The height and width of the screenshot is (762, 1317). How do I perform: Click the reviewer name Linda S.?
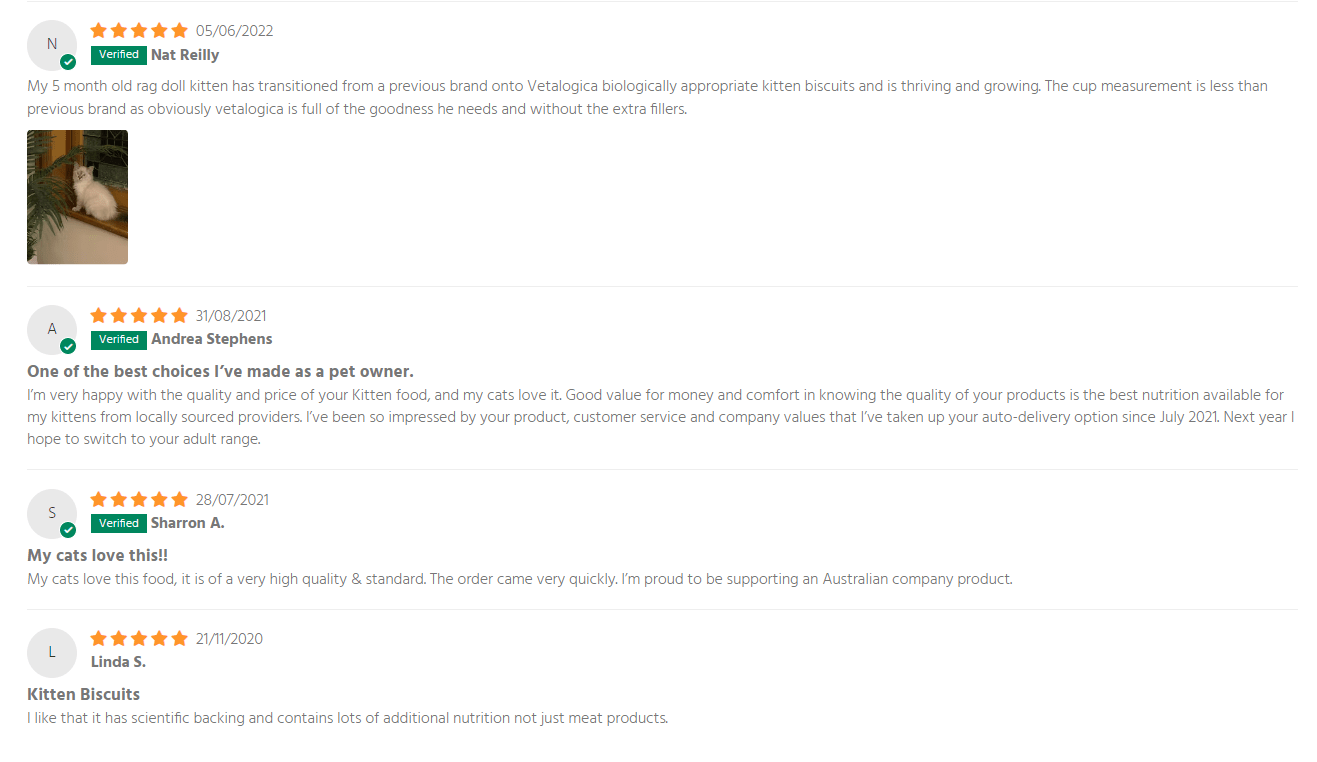[x=118, y=662]
